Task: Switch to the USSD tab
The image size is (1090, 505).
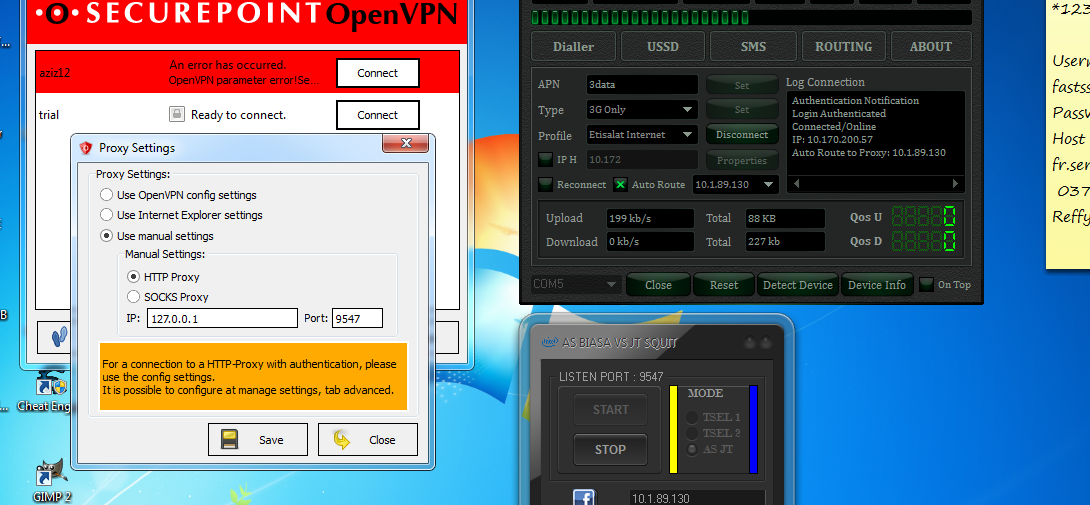Action: coord(662,47)
